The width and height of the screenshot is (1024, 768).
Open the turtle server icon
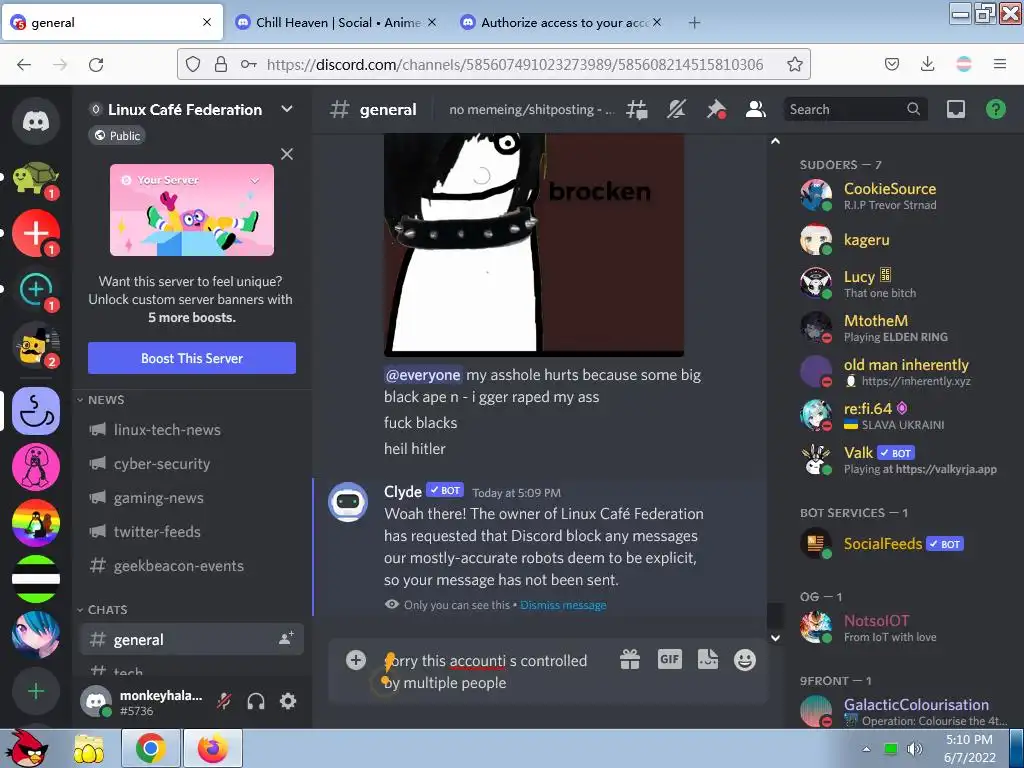36,178
